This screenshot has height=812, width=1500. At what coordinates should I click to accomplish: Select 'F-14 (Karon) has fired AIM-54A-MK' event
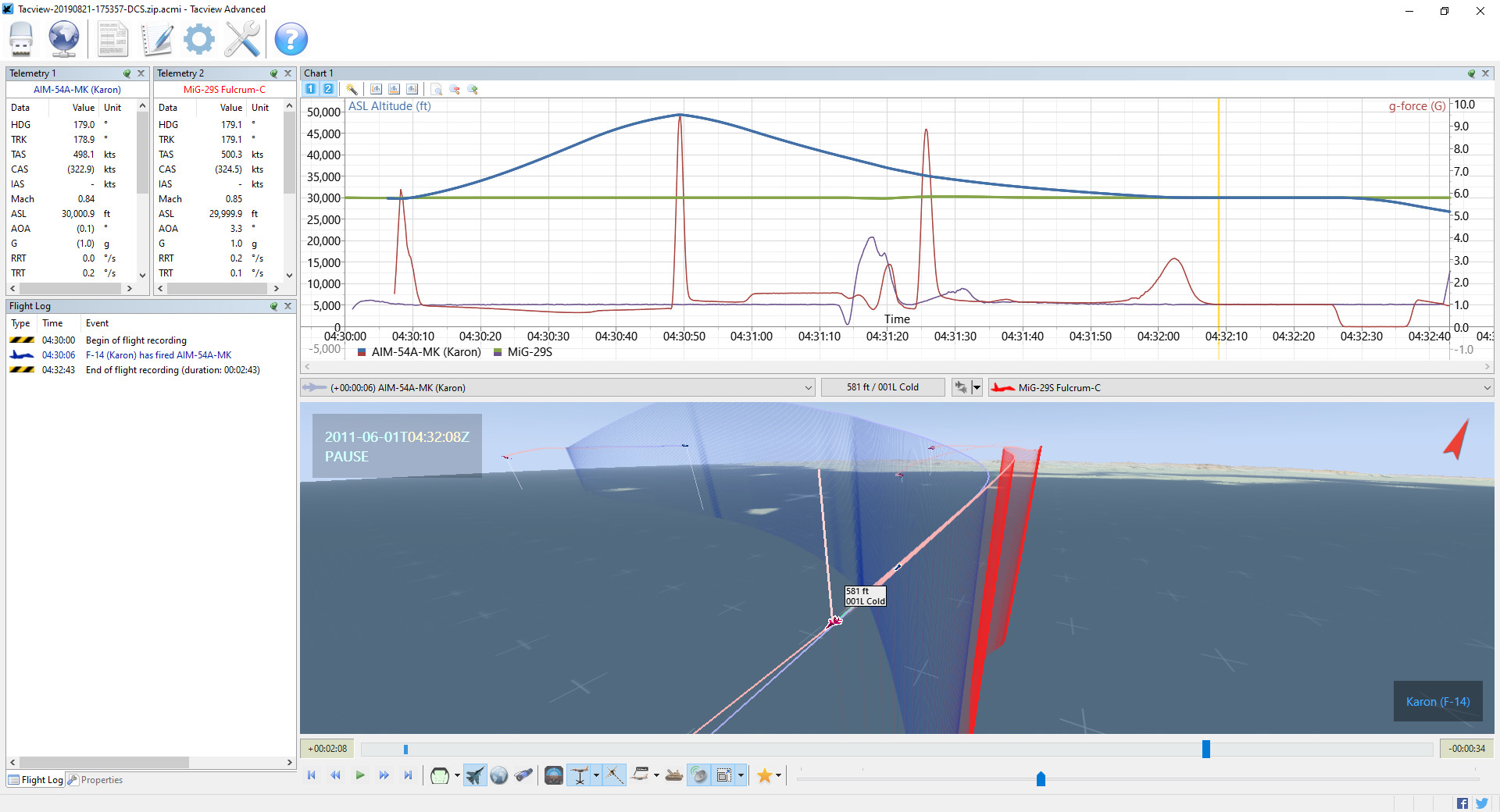pyautogui.click(x=159, y=355)
